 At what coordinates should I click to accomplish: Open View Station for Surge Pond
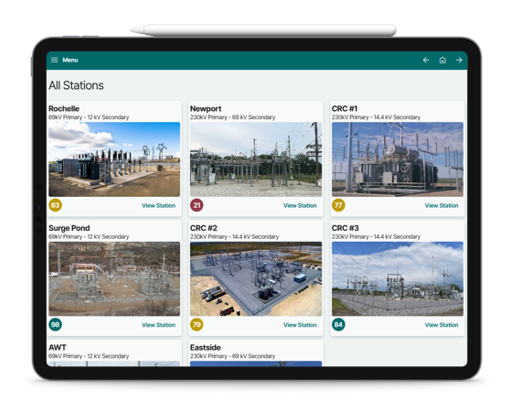[x=159, y=325]
